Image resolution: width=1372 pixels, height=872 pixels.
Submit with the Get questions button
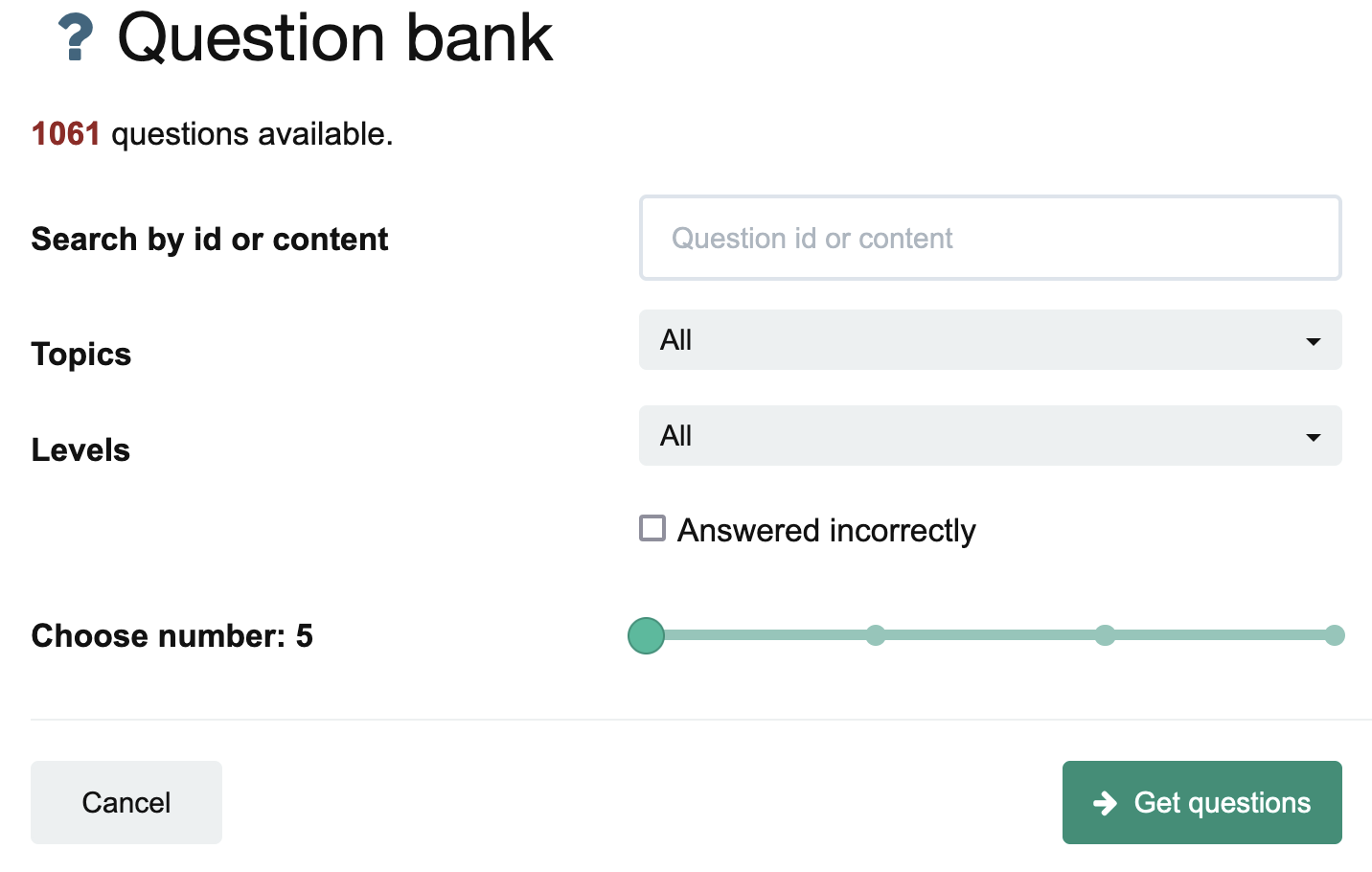1201,803
